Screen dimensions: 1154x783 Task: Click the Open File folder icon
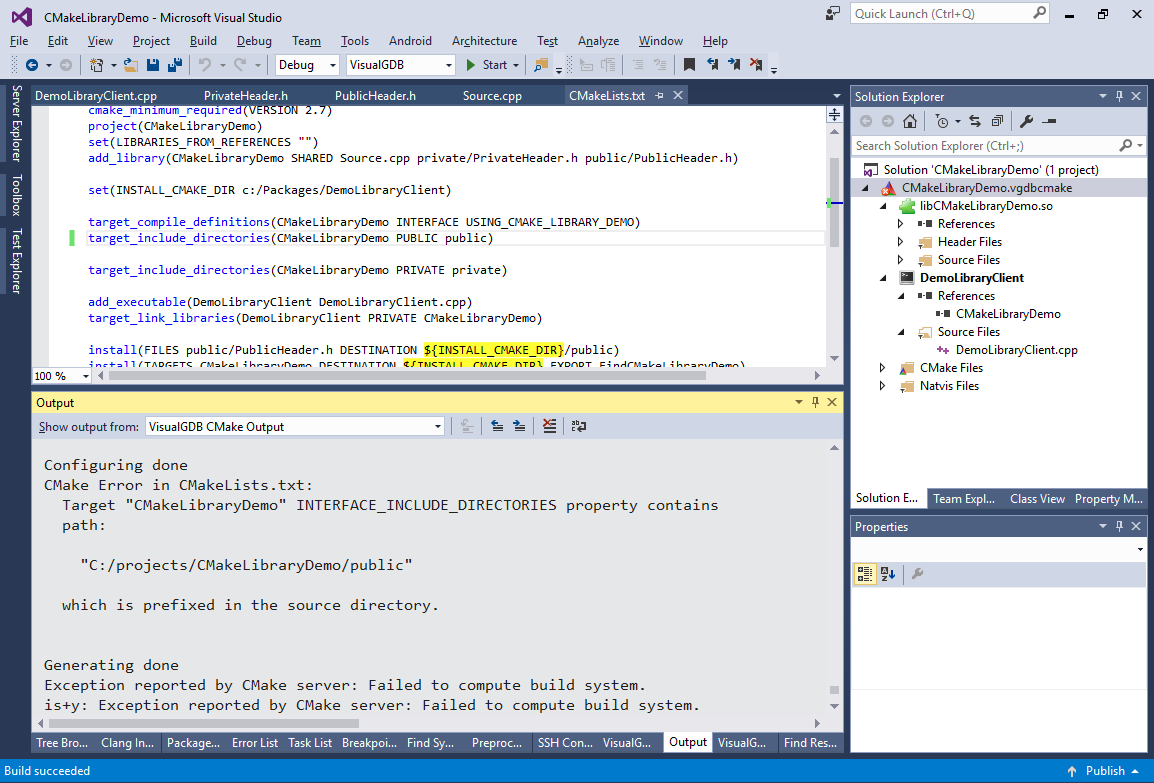[130, 65]
